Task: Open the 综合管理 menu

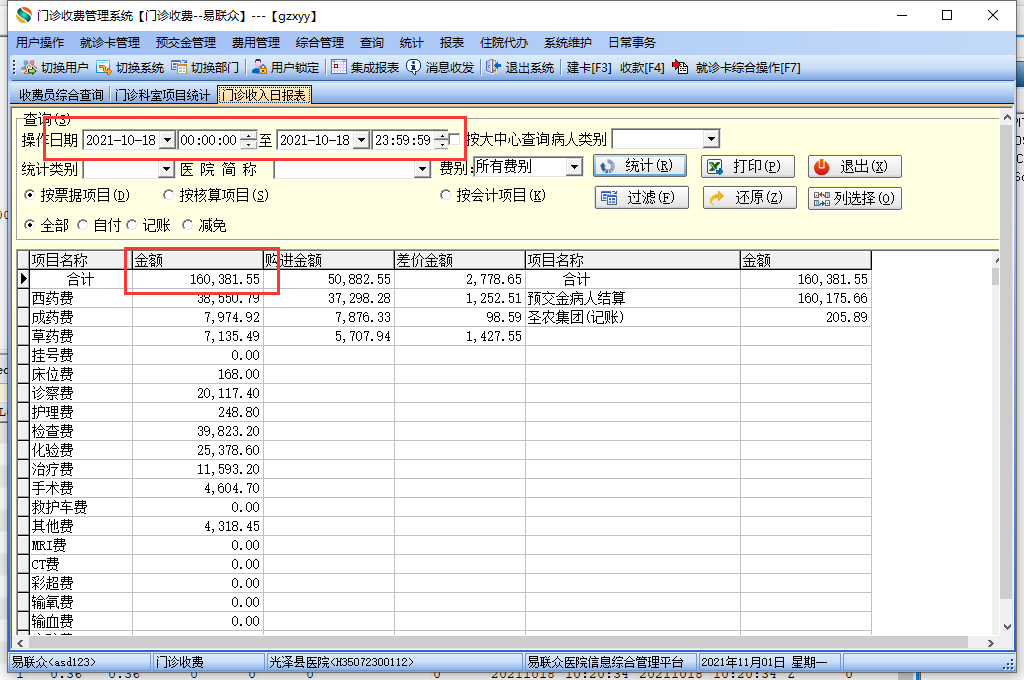Action: 319,42
